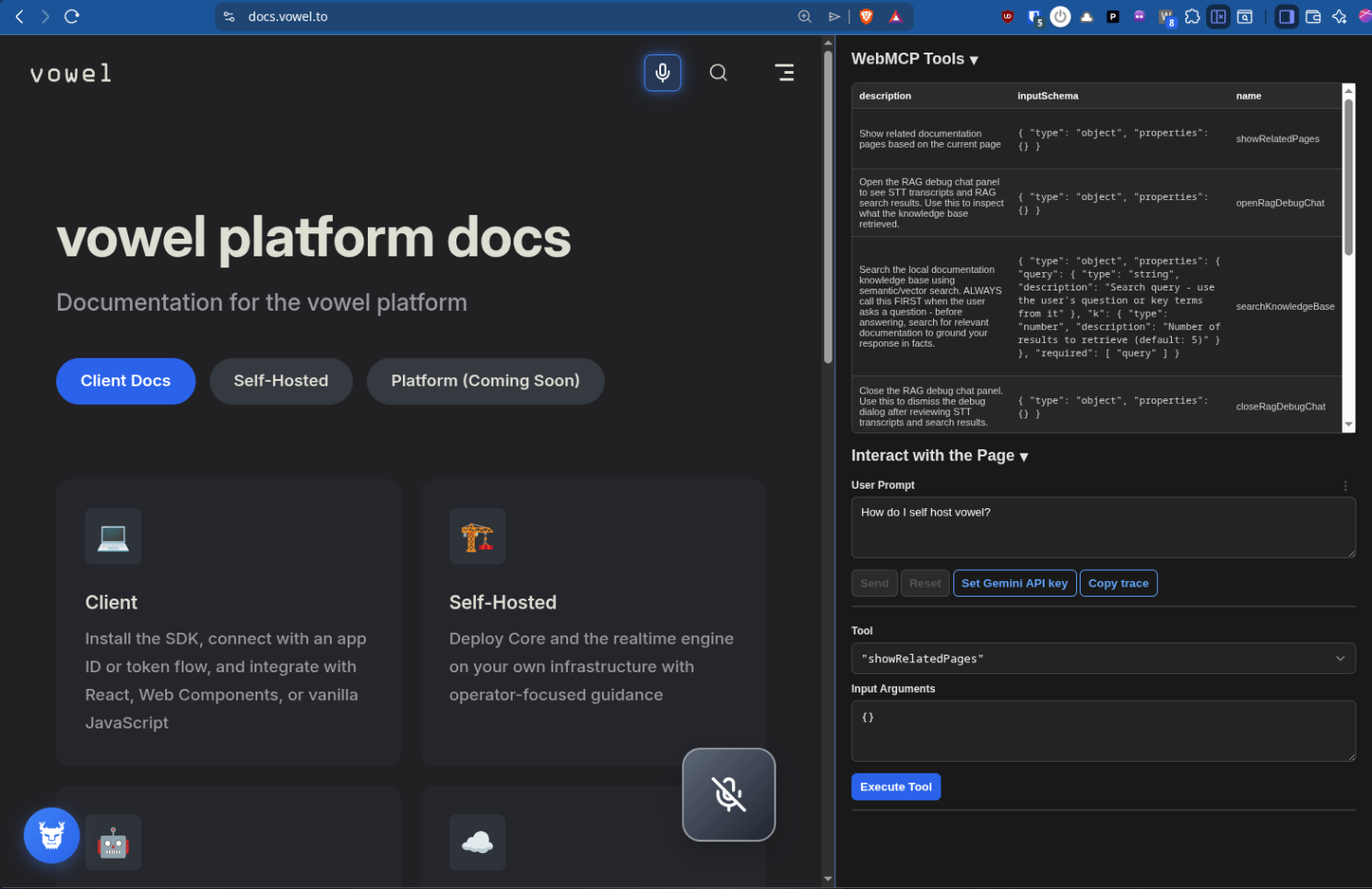Open site settings icon in address bar
The image size is (1372, 889).
(230, 17)
